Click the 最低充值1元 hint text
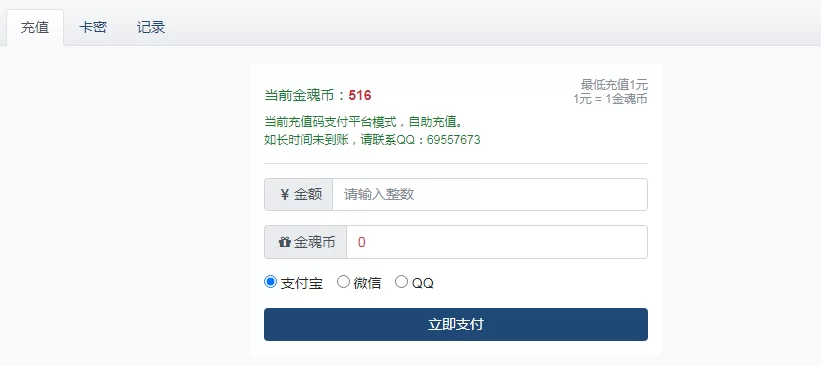This screenshot has width=821, height=366. (614, 84)
